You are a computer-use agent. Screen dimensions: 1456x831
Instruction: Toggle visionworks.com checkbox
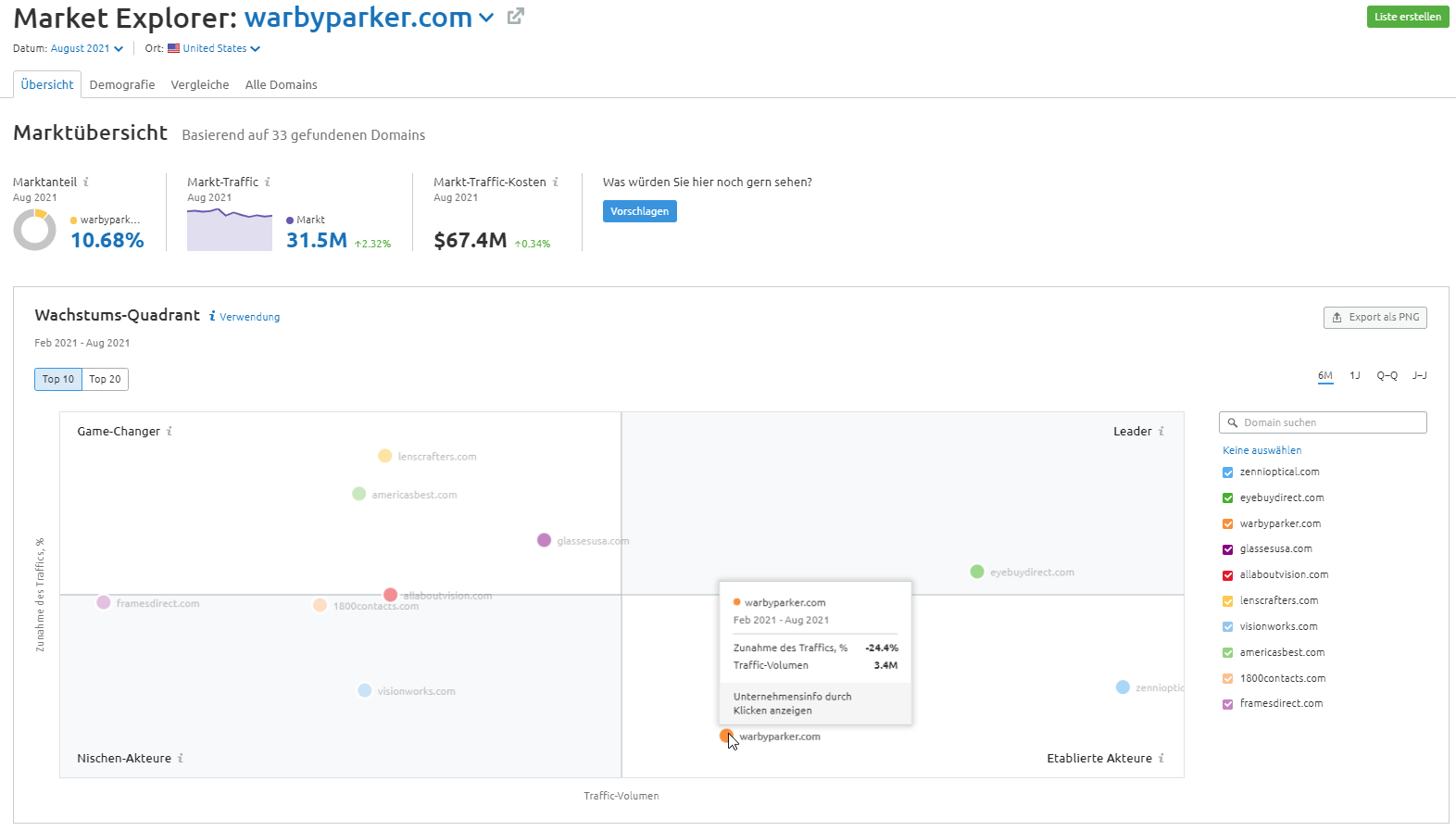click(1228, 627)
